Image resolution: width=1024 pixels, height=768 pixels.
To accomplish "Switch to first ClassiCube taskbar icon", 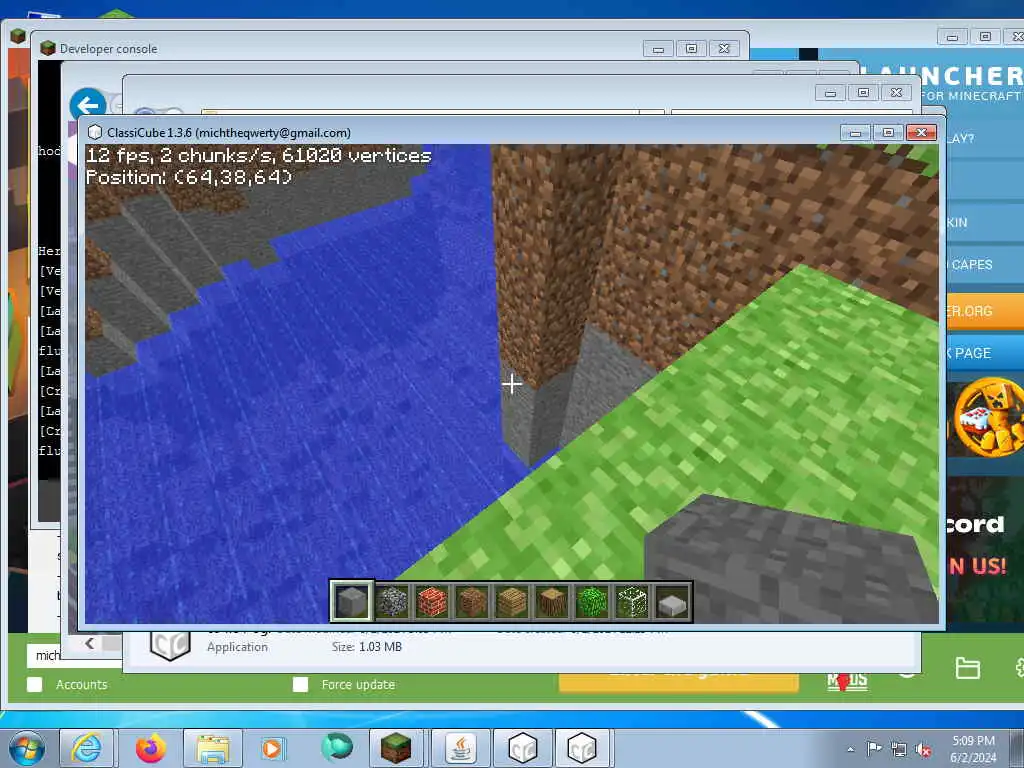I will click(522, 748).
